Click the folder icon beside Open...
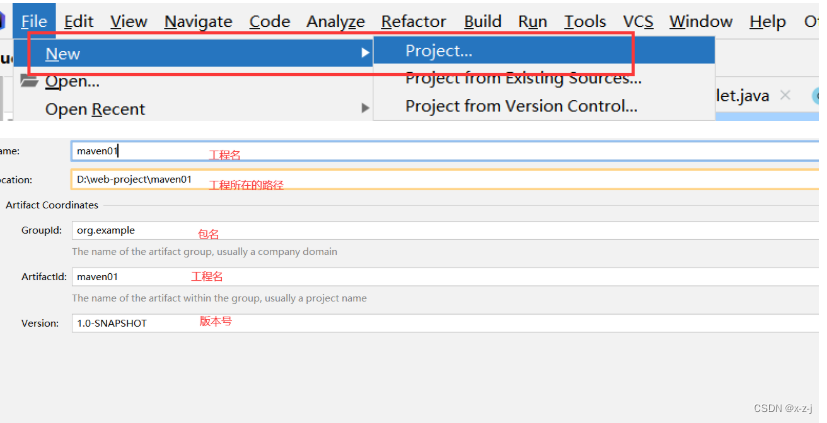This screenshot has height=423, width=827. click(29, 81)
